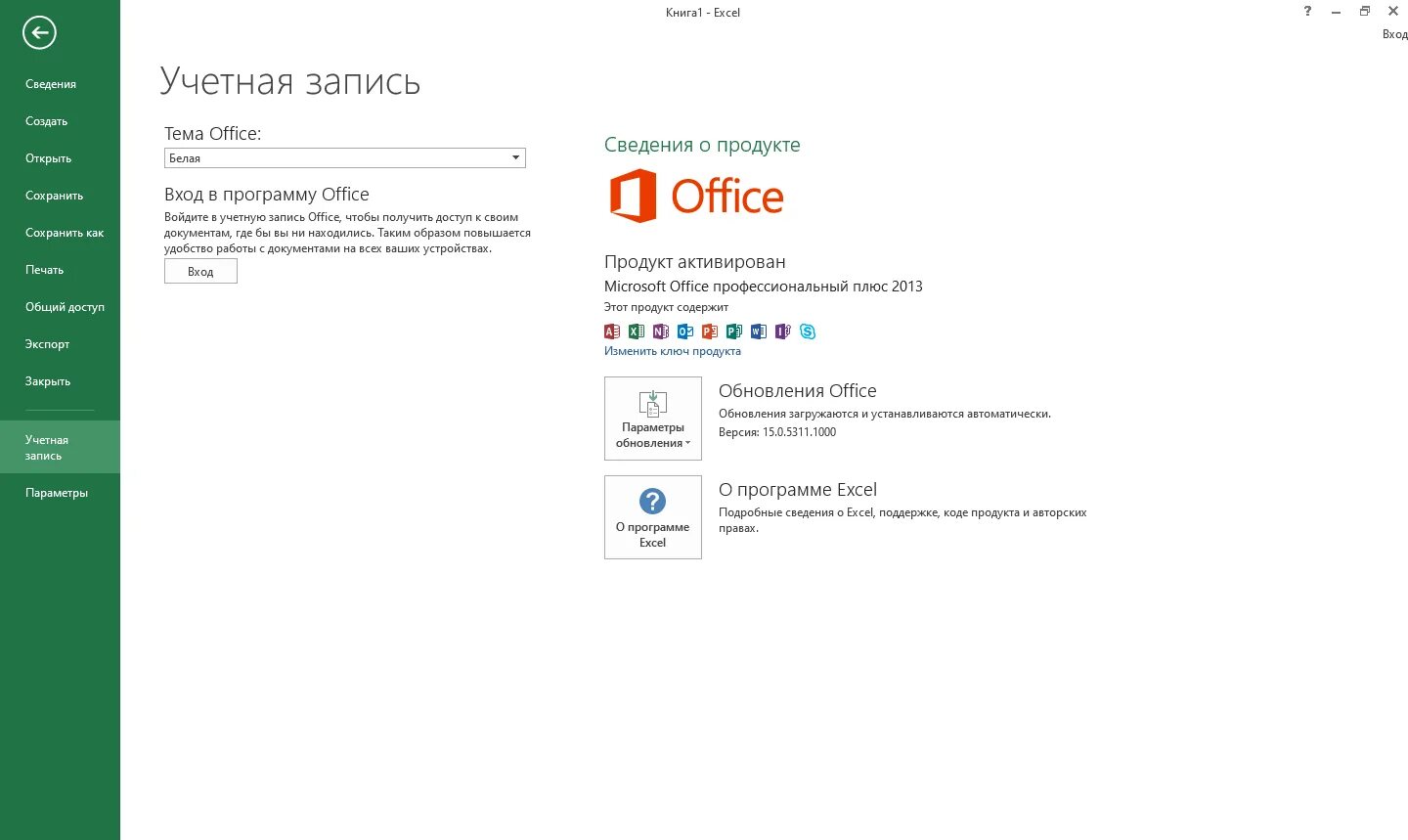
Task: Open the Печать page
Action: 60,270
